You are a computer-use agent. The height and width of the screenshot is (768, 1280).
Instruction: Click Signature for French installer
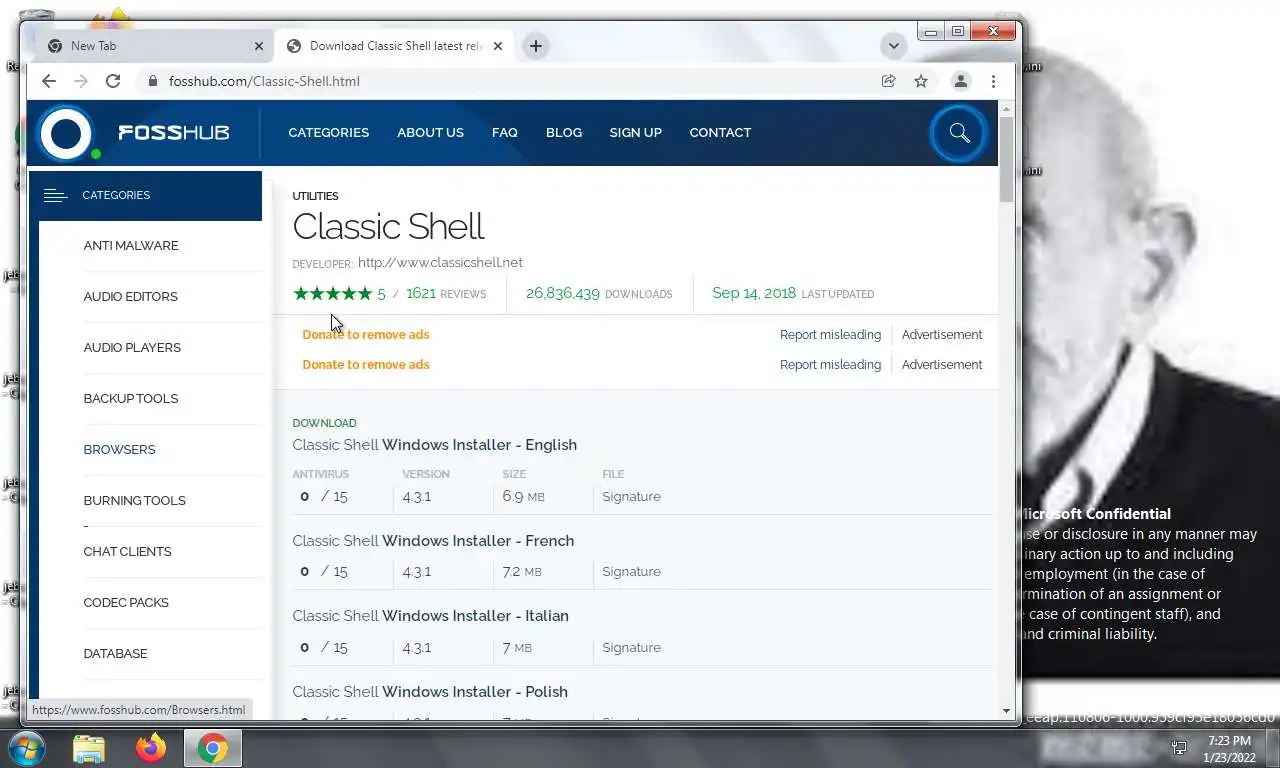[x=631, y=571]
